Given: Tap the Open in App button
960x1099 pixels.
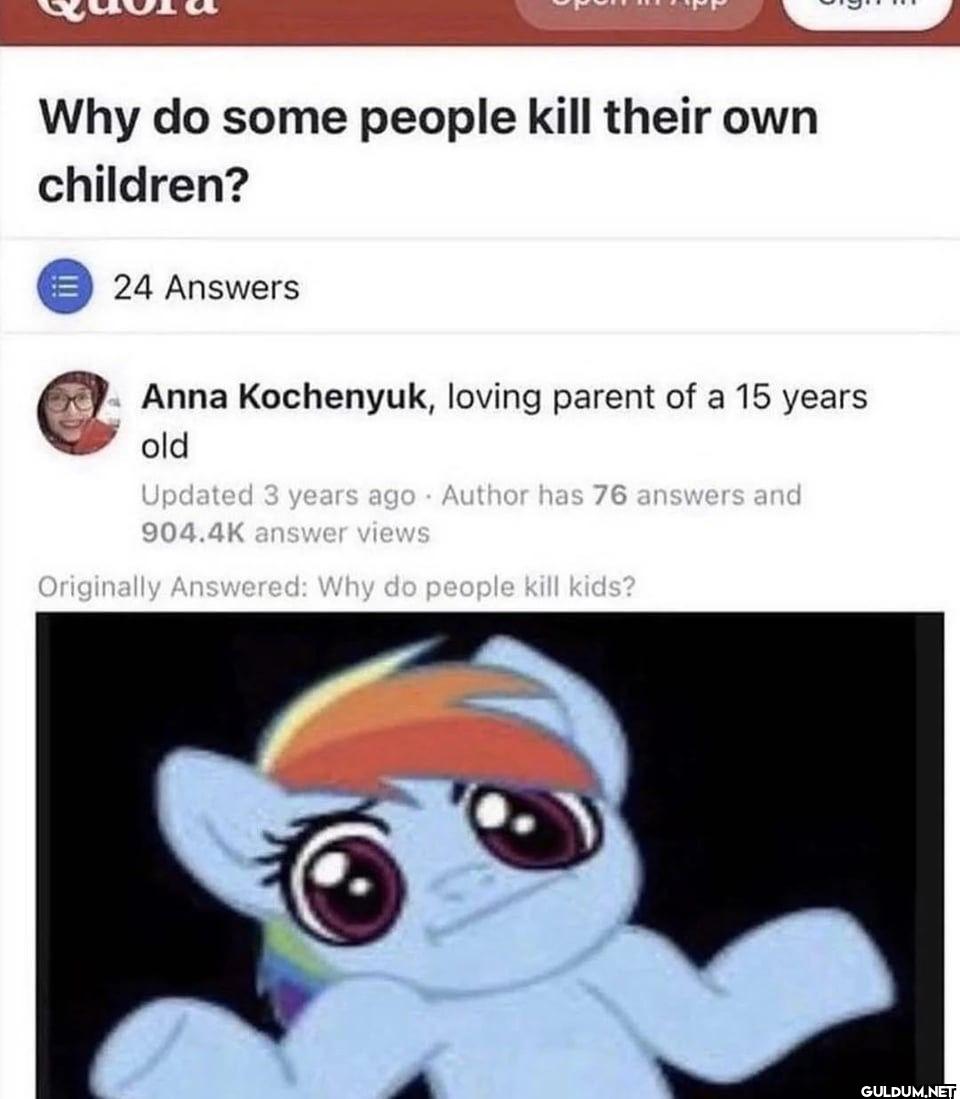Looking at the screenshot, I should coord(638,10).
